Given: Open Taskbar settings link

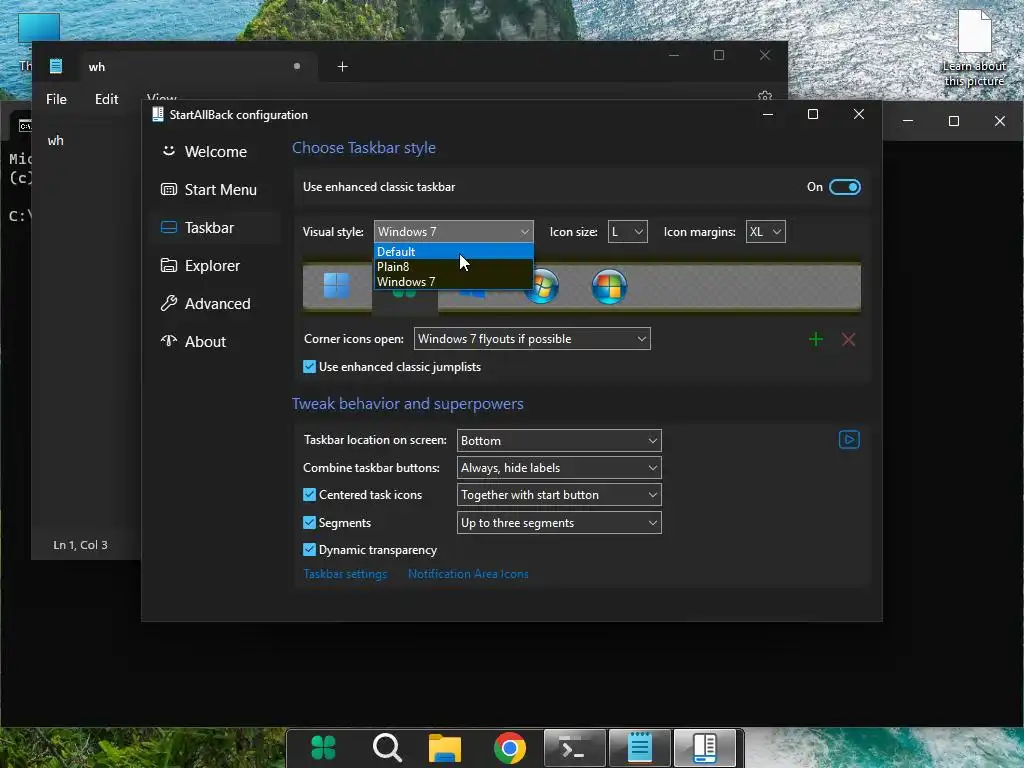Looking at the screenshot, I should tap(345, 574).
